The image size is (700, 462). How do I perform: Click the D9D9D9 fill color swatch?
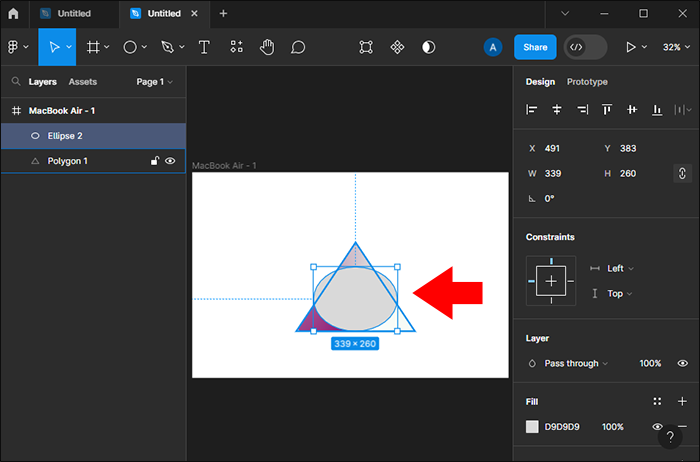point(532,426)
